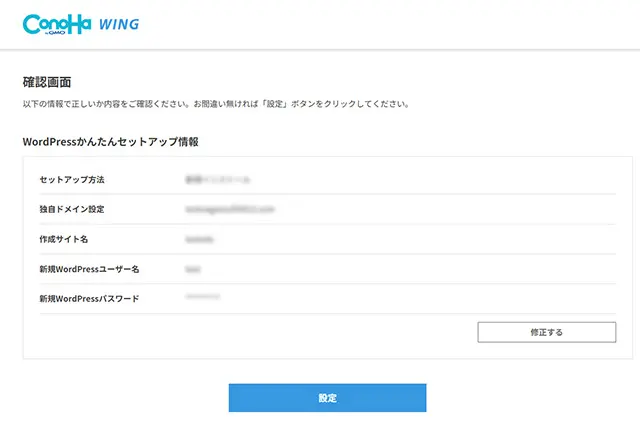Click the 新規WordPressパスワード label

89,299
